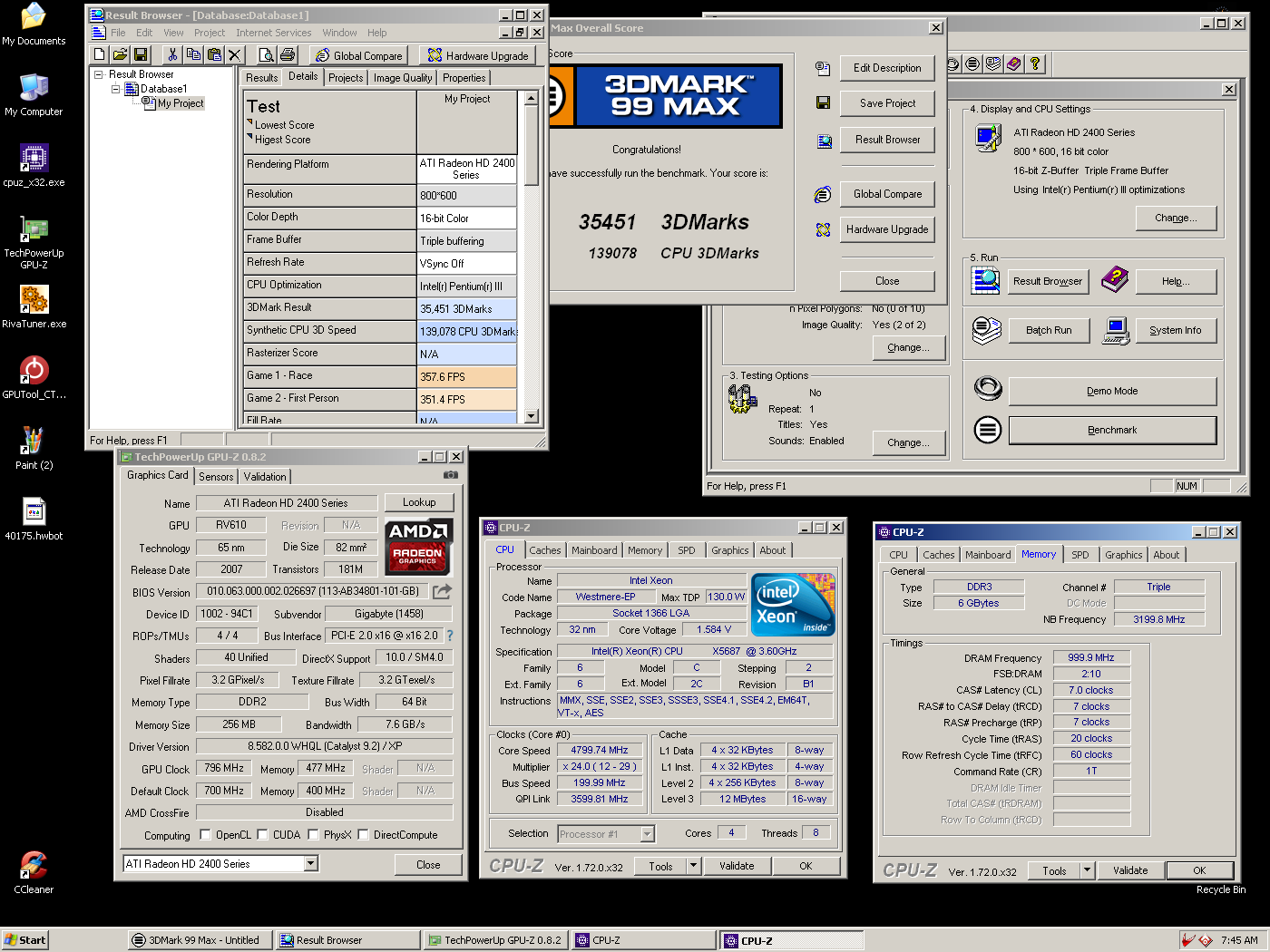Click the Demo Mode icon in Run section
This screenshot has width=1270, height=952.
pos(988,390)
